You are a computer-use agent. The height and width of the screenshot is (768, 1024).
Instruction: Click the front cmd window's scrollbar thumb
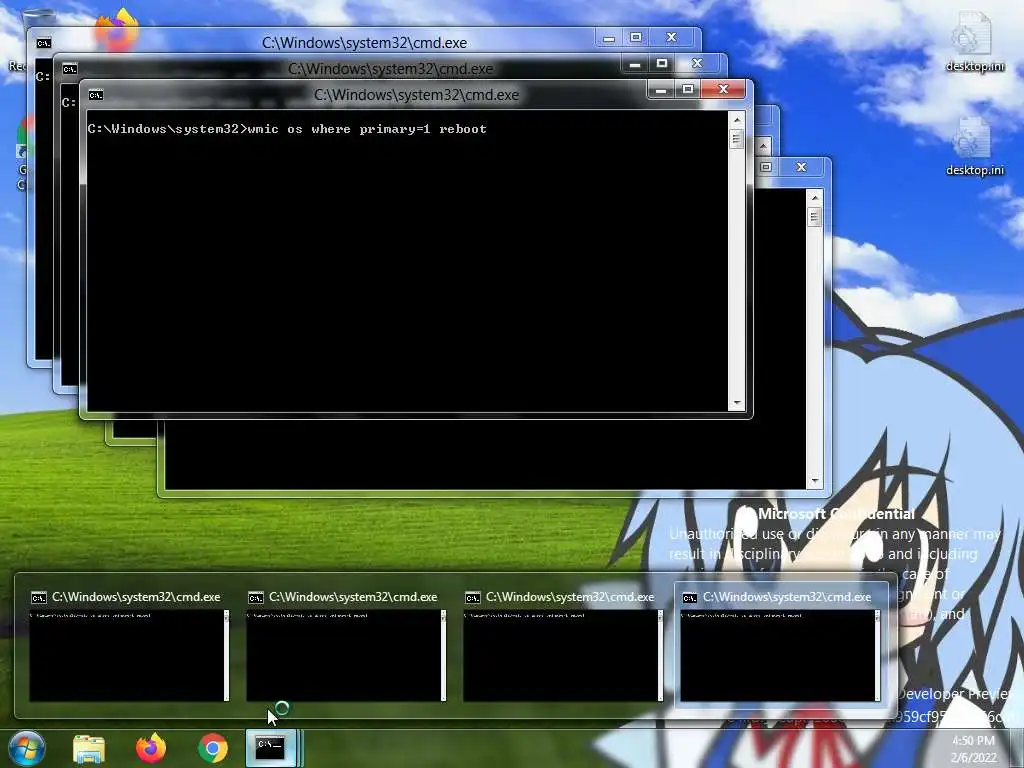coord(737,139)
